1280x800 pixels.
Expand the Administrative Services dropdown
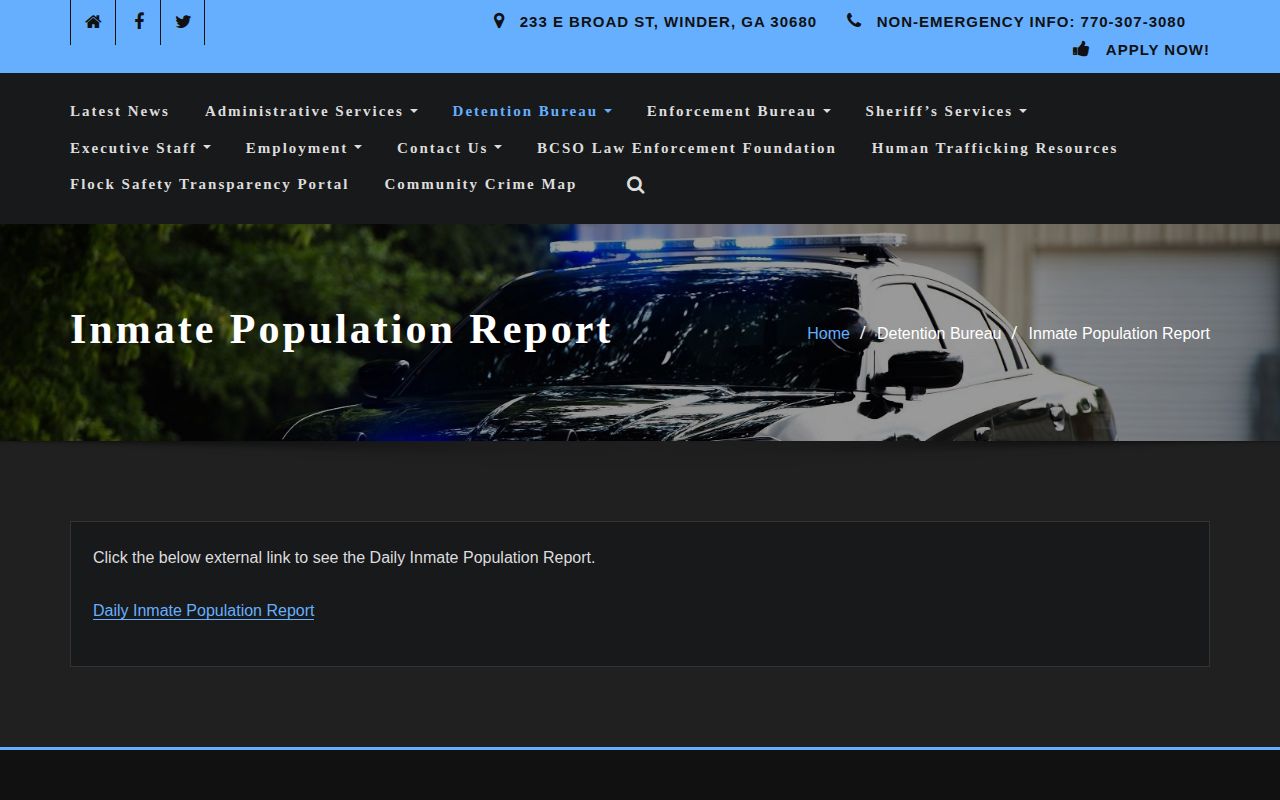(x=311, y=111)
